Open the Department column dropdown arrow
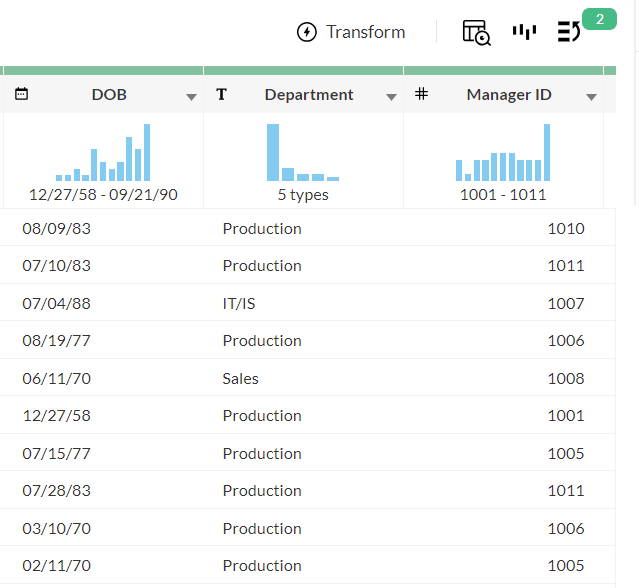The width and height of the screenshot is (639, 588). click(x=391, y=96)
